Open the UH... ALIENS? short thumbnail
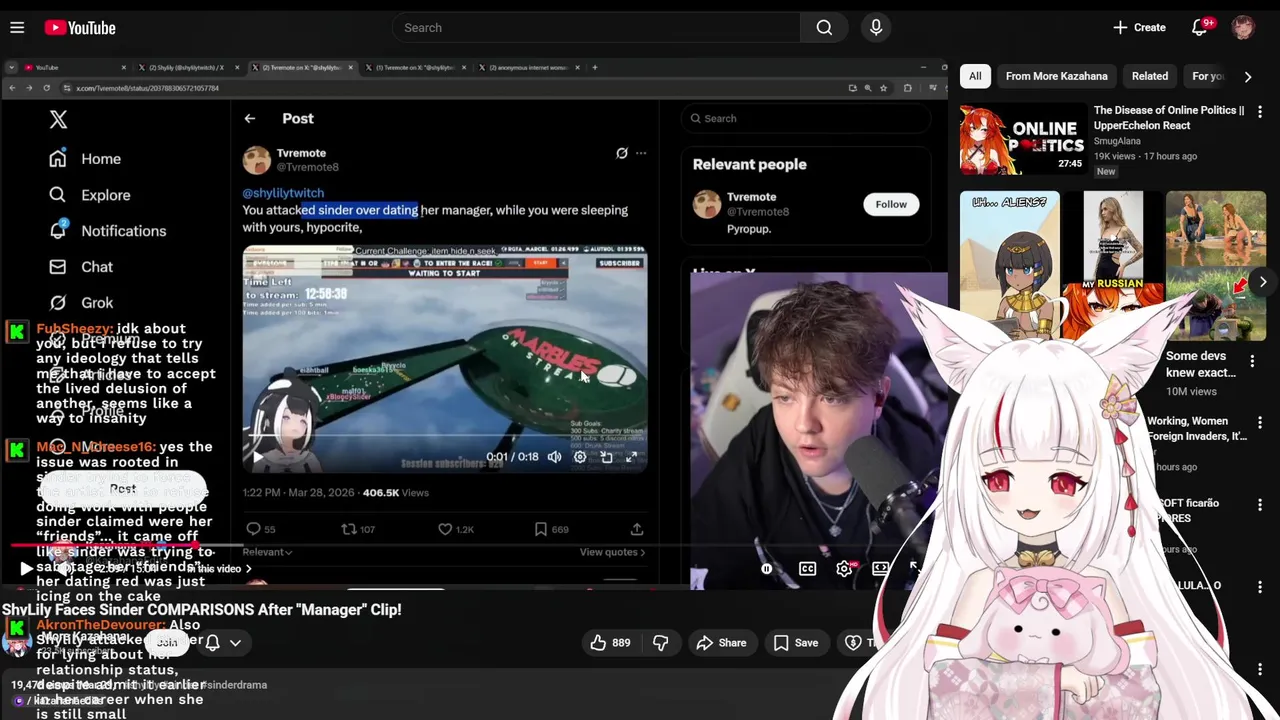 coord(1010,265)
